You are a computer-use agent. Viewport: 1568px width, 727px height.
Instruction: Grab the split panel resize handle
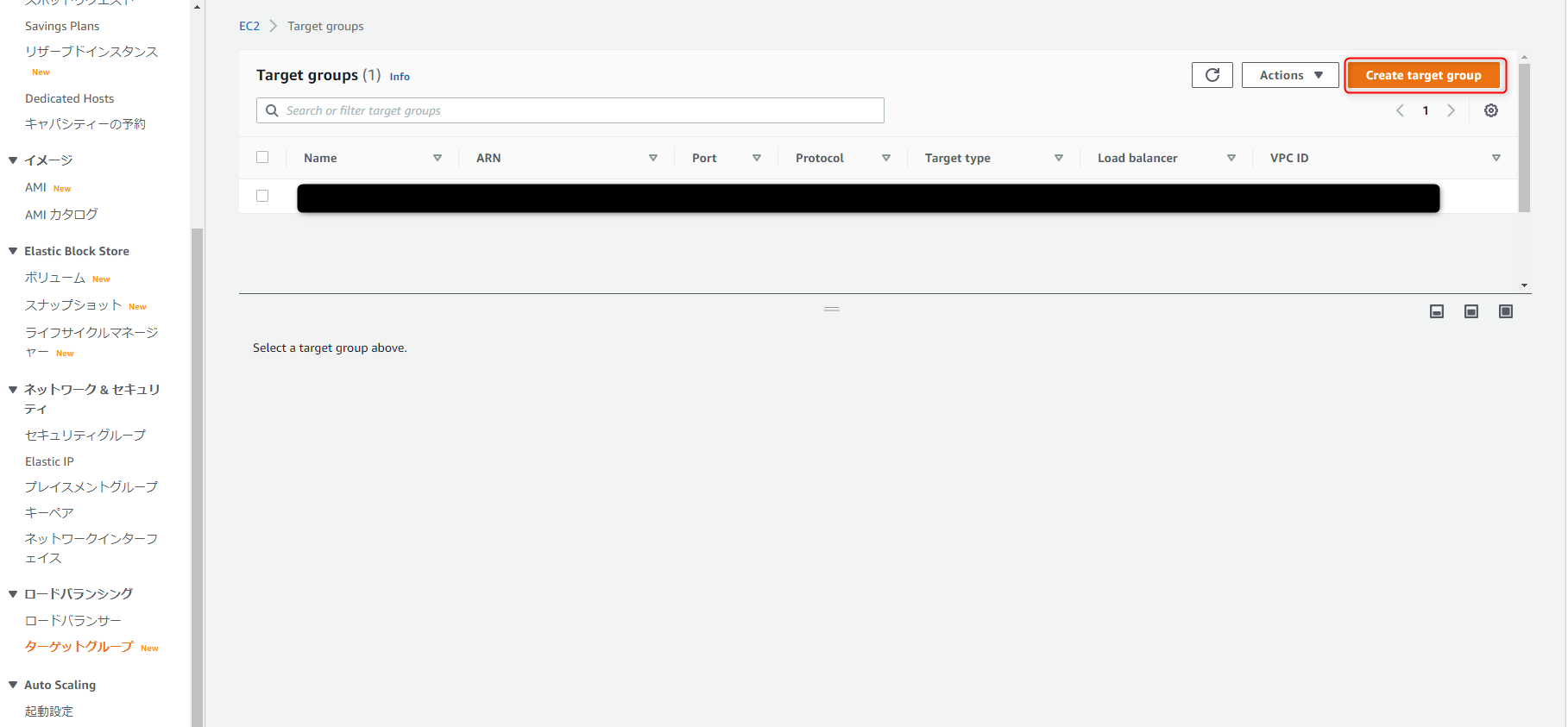pos(832,309)
